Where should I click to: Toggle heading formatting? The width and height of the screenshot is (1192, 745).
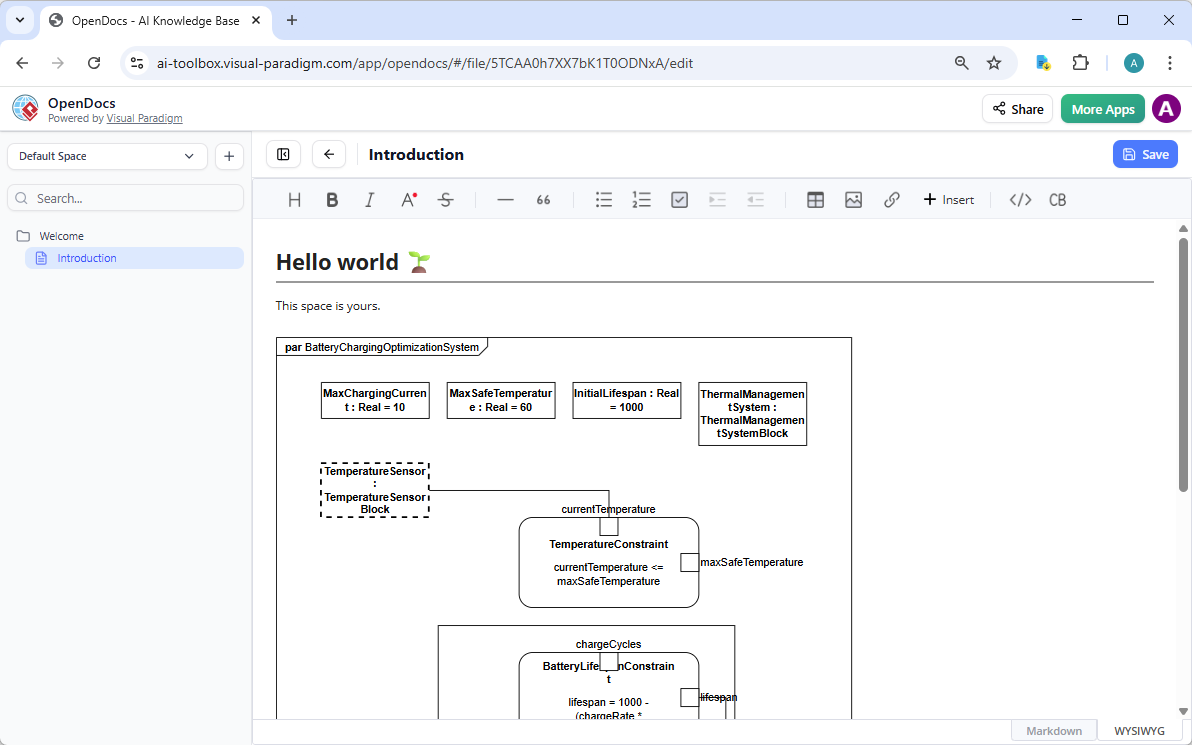(x=294, y=199)
